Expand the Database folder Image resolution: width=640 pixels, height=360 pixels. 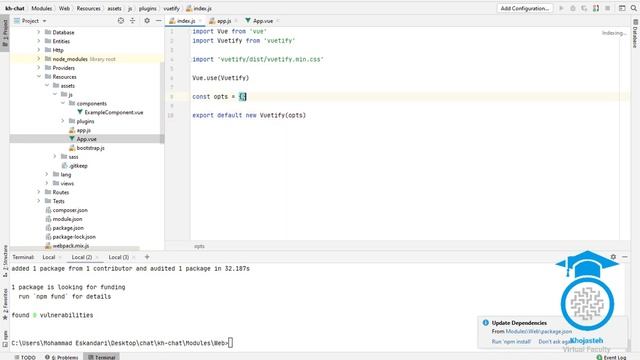click(x=39, y=32)
